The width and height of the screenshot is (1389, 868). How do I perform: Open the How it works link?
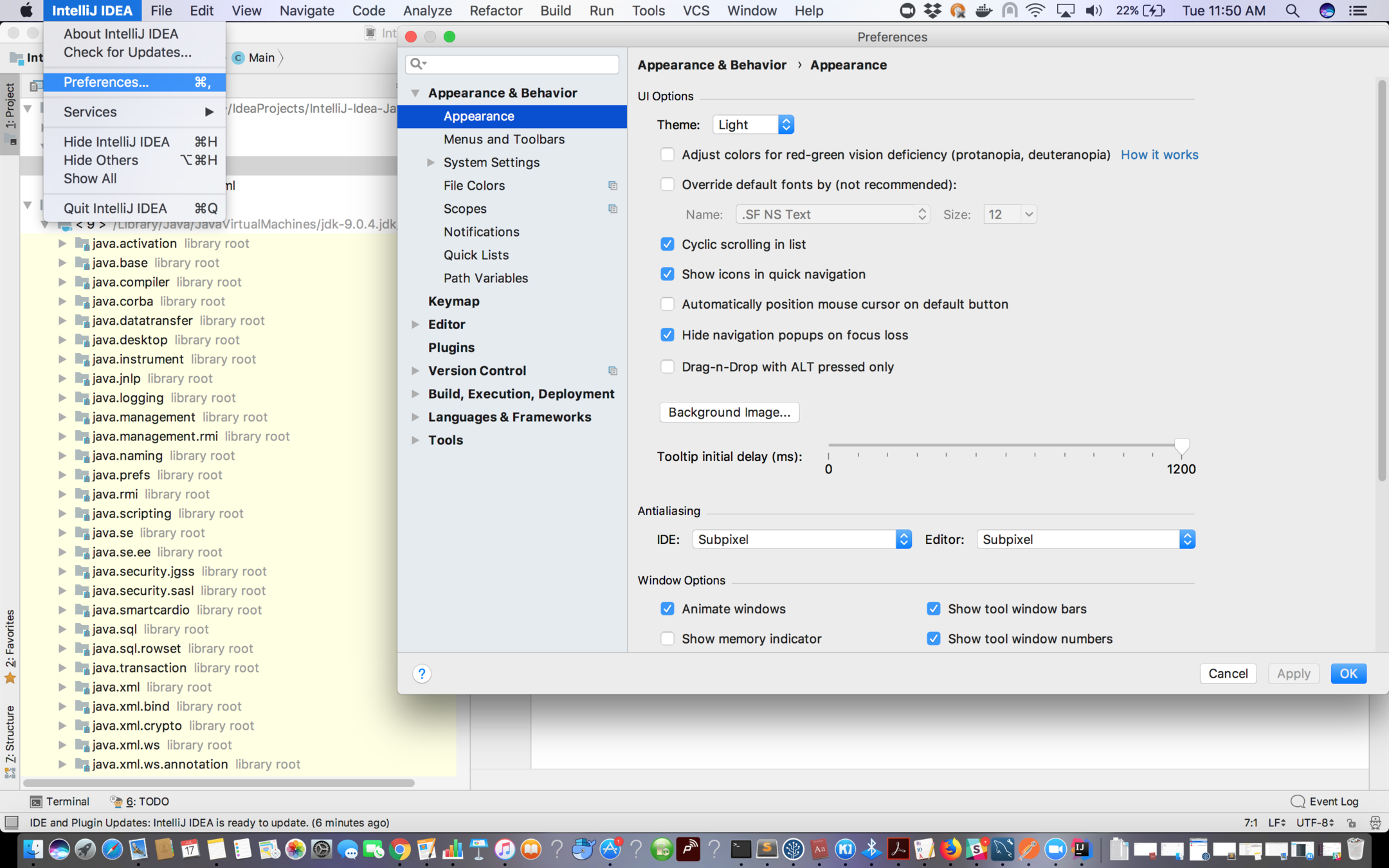click(1159, 155)
